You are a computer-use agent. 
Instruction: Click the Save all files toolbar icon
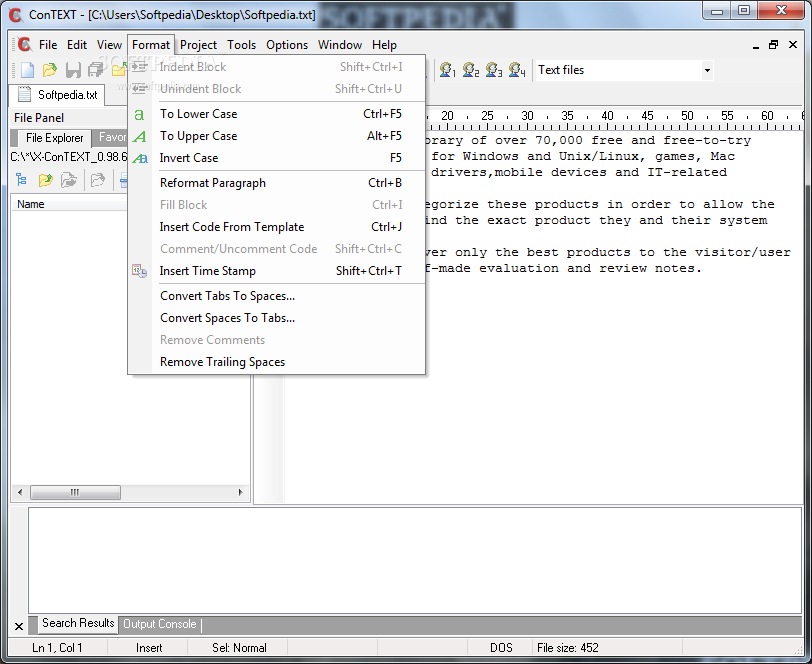[96, 70]
